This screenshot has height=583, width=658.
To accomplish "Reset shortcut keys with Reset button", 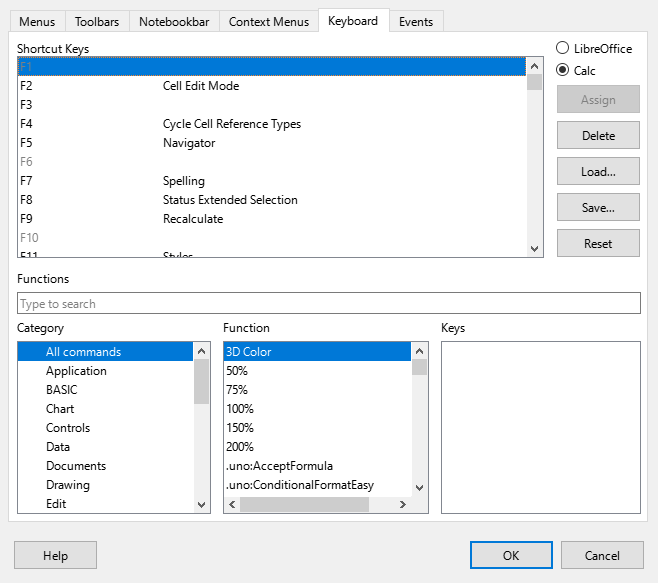I will 598,243.
